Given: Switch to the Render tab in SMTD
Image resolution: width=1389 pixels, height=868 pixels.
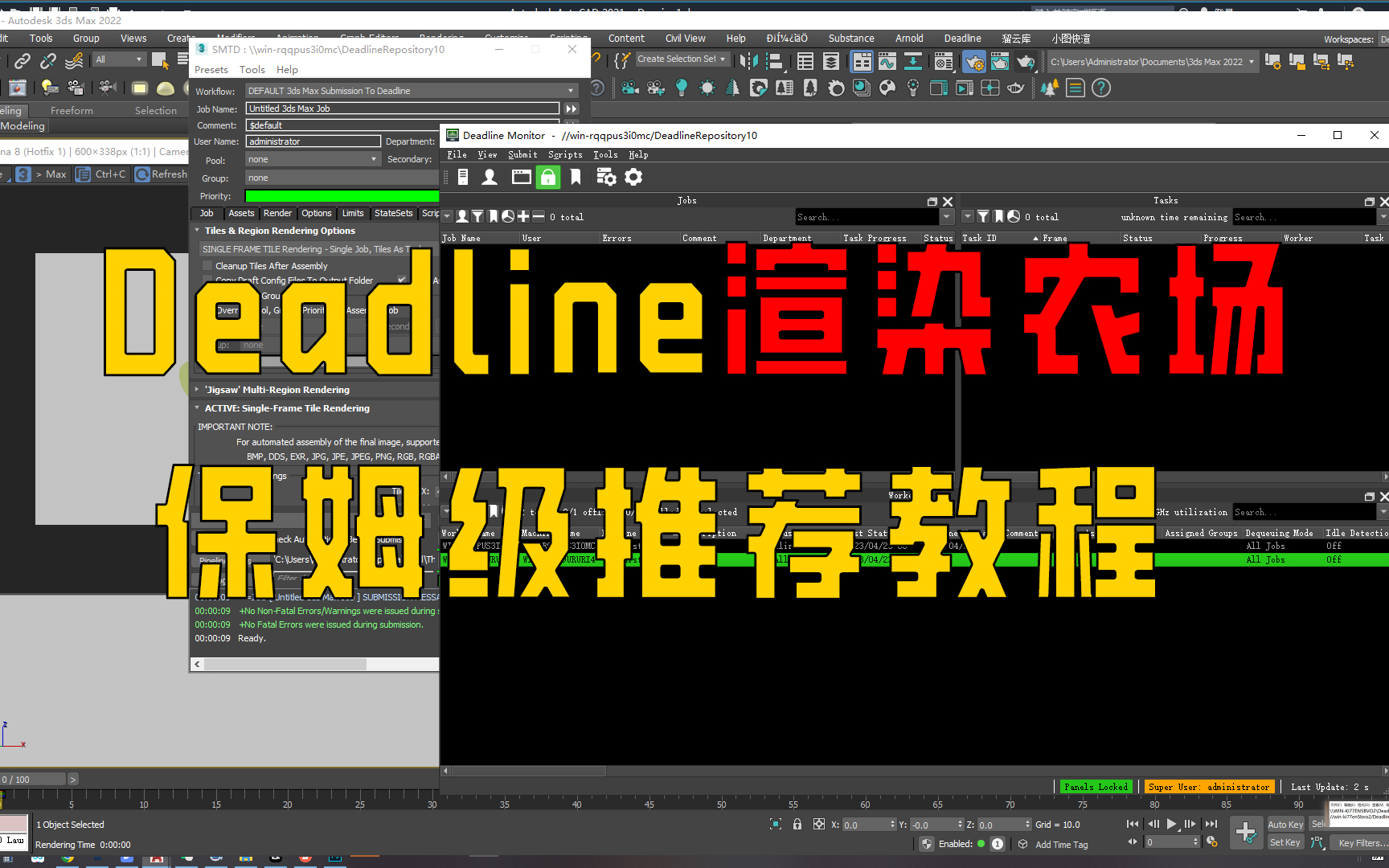Looking at the screenshot, I should coord(277,214).
